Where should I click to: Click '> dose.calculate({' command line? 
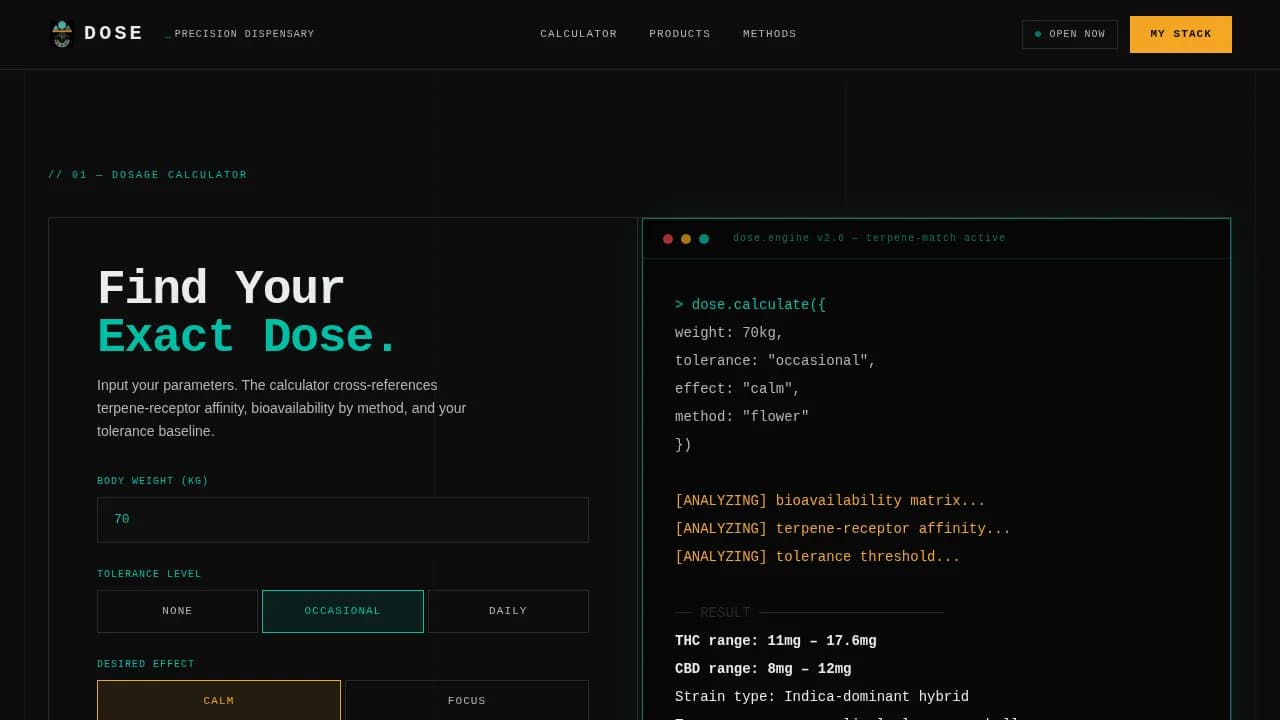(x=750, y=305)
